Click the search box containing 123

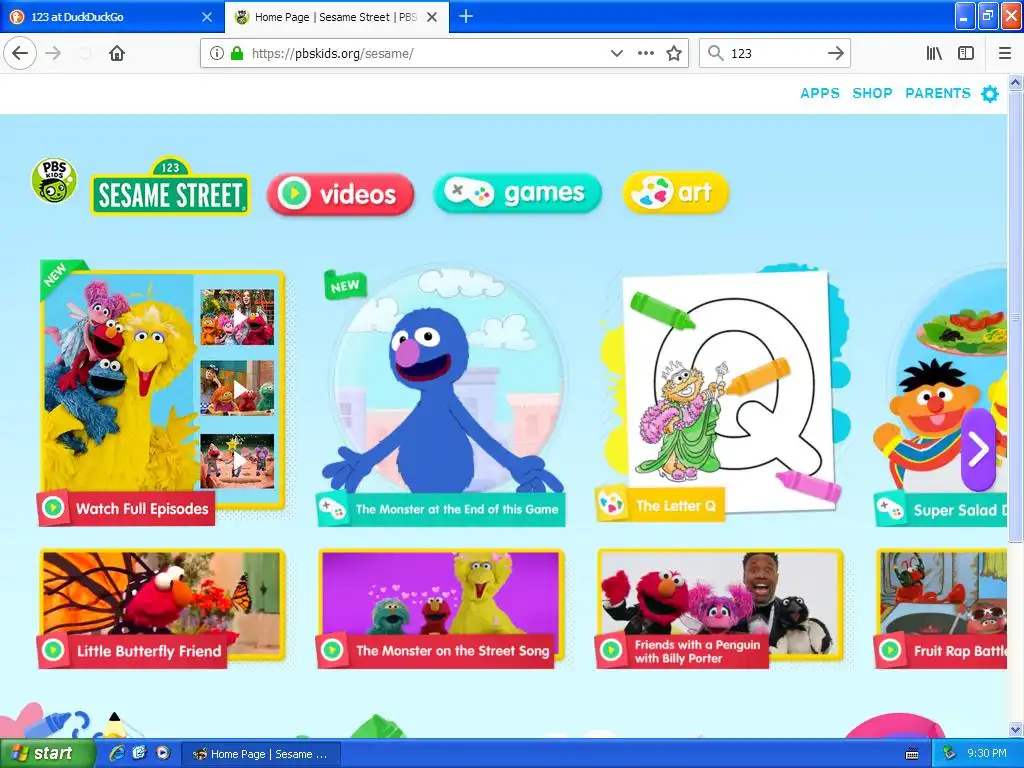coord(775,53)
